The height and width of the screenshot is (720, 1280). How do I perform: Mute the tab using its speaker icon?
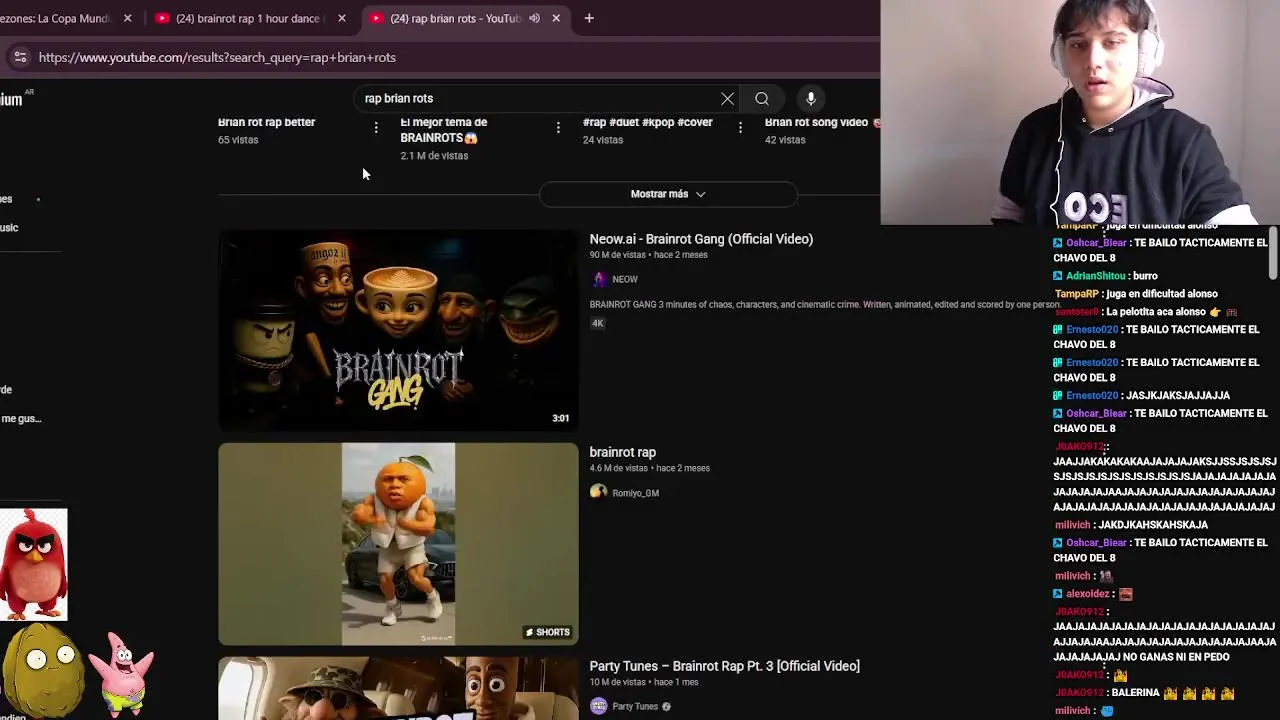534,18
